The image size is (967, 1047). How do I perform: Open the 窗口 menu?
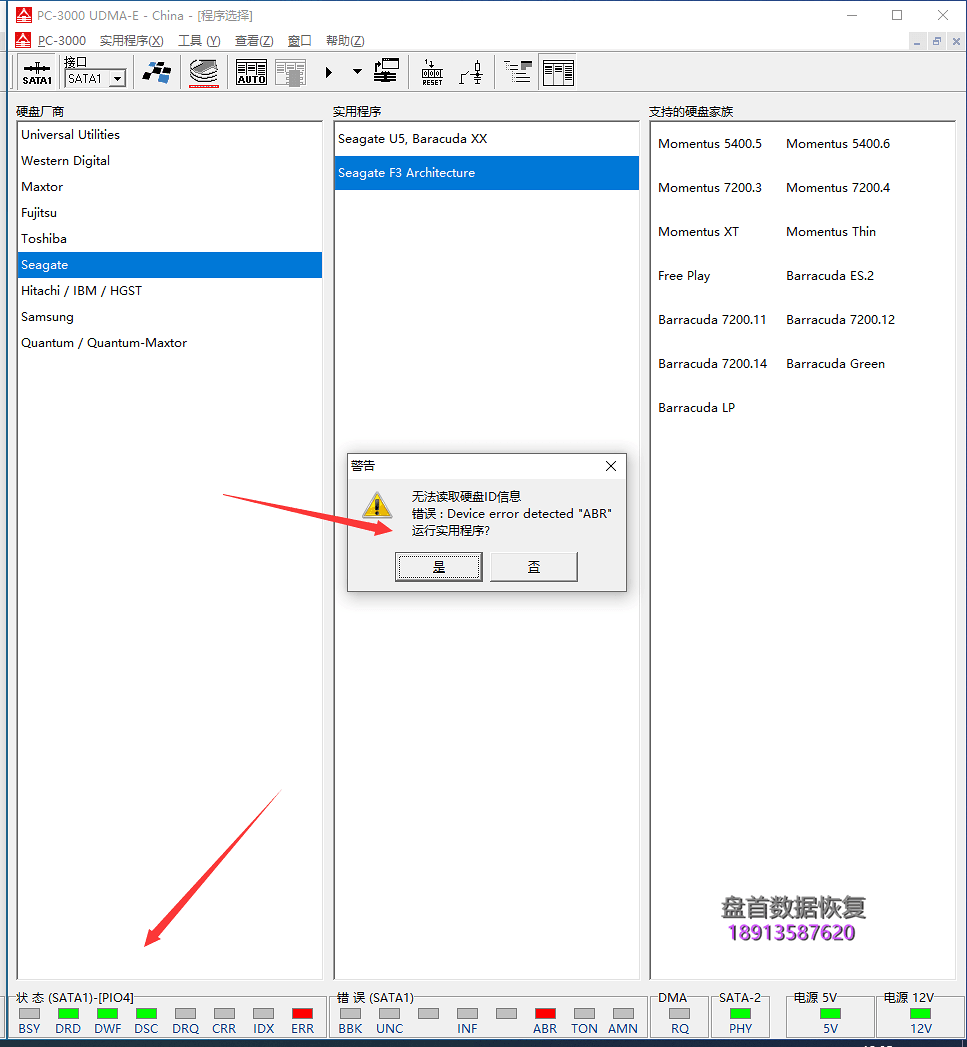299,41
